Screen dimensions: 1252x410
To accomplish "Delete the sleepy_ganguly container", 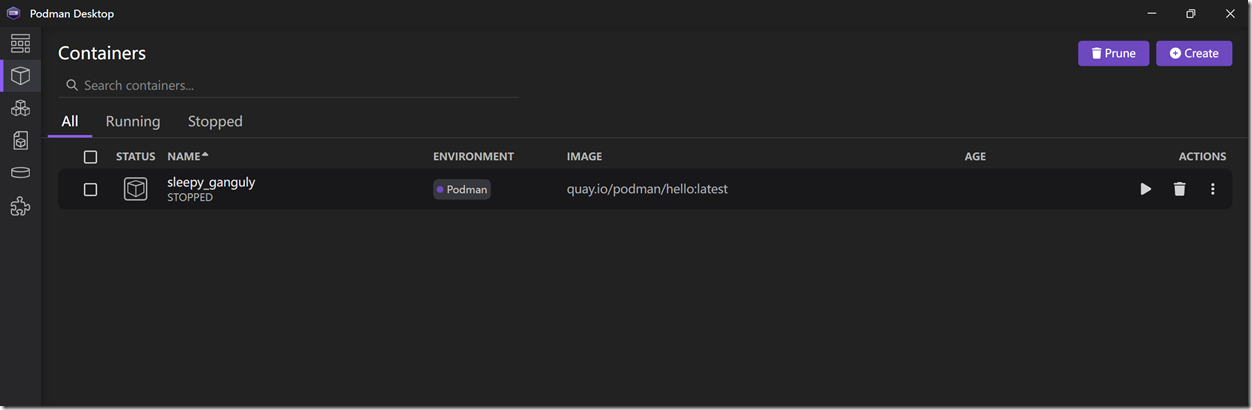I will tap(1179, 189).
